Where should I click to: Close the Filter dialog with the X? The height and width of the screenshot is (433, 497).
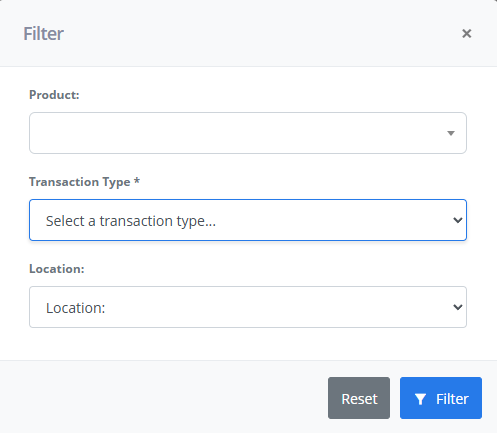click(x=466, y=33)
